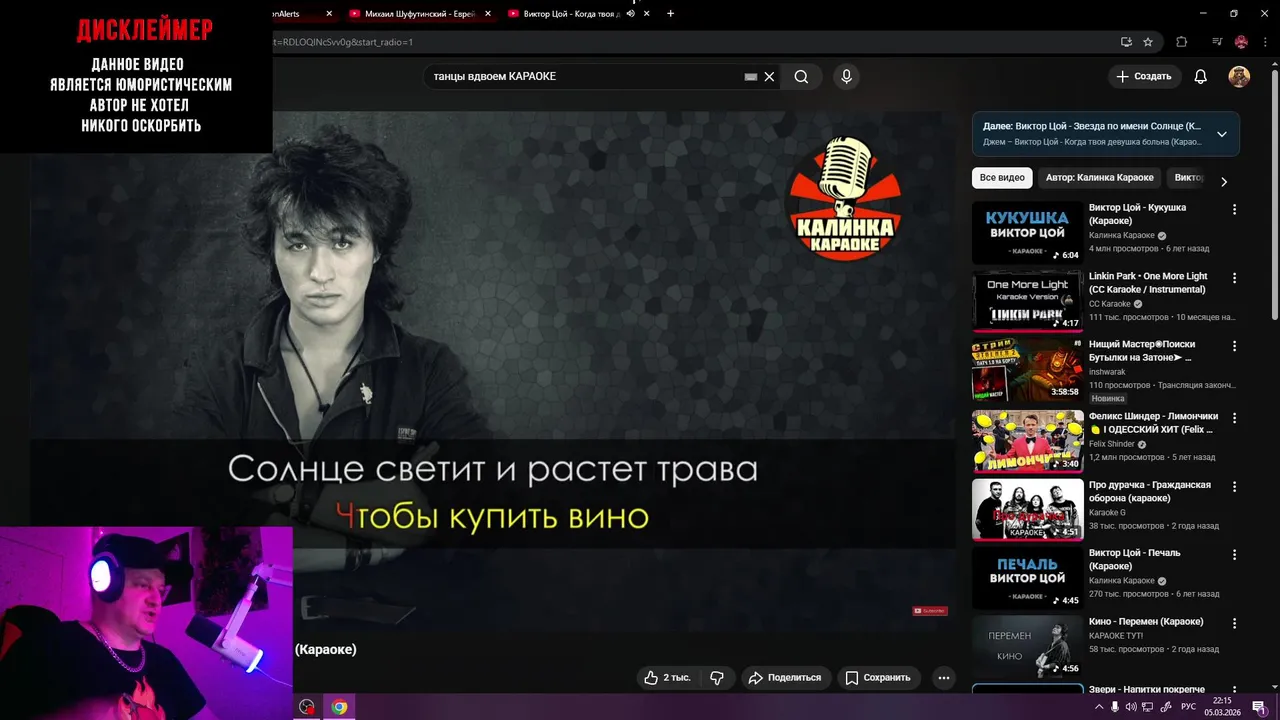Image resolution: width=1280 pixels, height=720 pixels.
Task: Open the OBS icon on the taskbar
Action: coord(307,707)
